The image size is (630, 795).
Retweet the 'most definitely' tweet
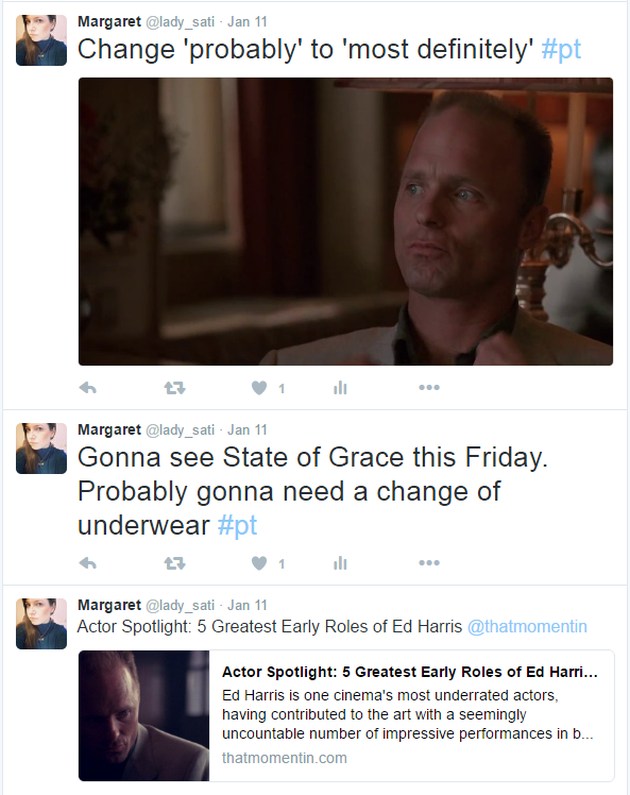[x=175, y=388]
